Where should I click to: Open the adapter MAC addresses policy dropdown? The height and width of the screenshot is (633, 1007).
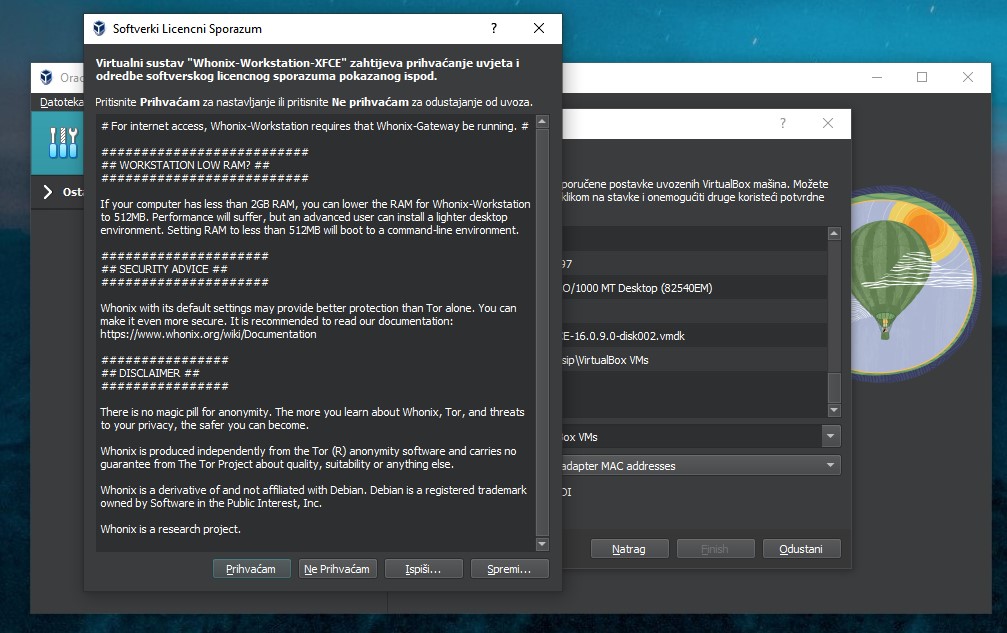830,466
